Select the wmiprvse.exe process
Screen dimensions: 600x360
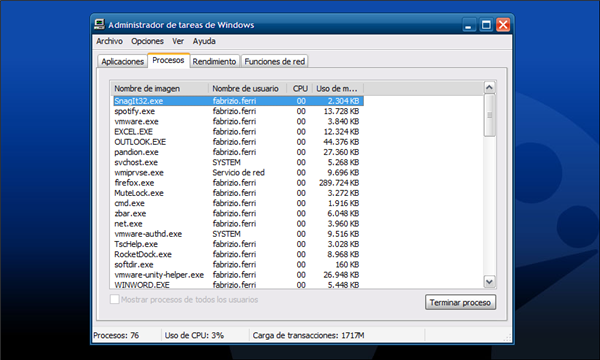tap(238, 173)
